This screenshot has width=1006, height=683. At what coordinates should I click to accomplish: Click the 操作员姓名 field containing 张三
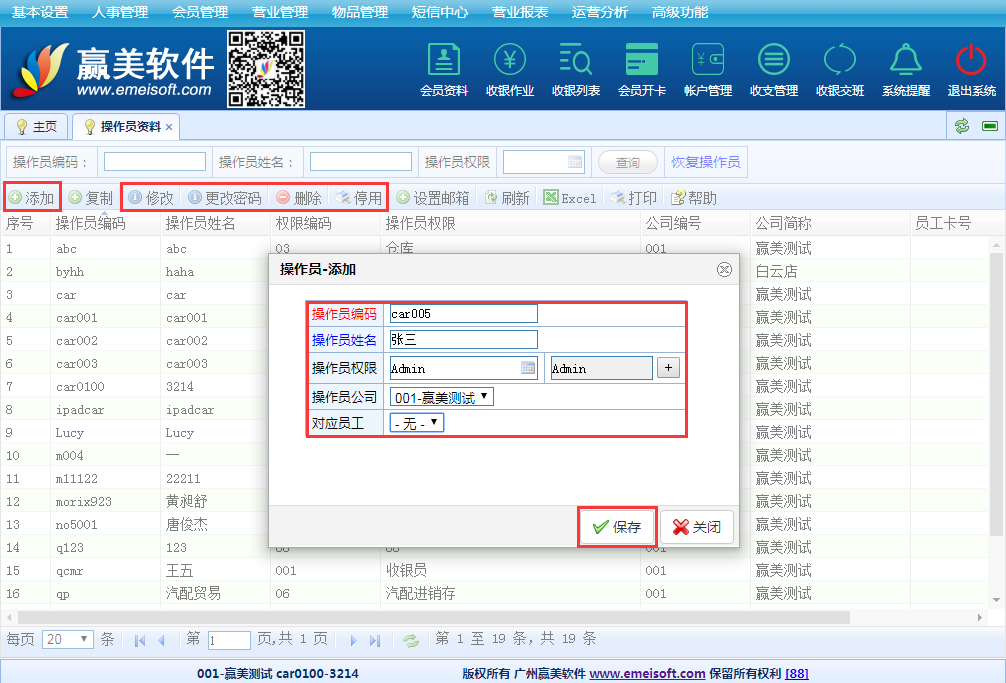tap(464, 340)
